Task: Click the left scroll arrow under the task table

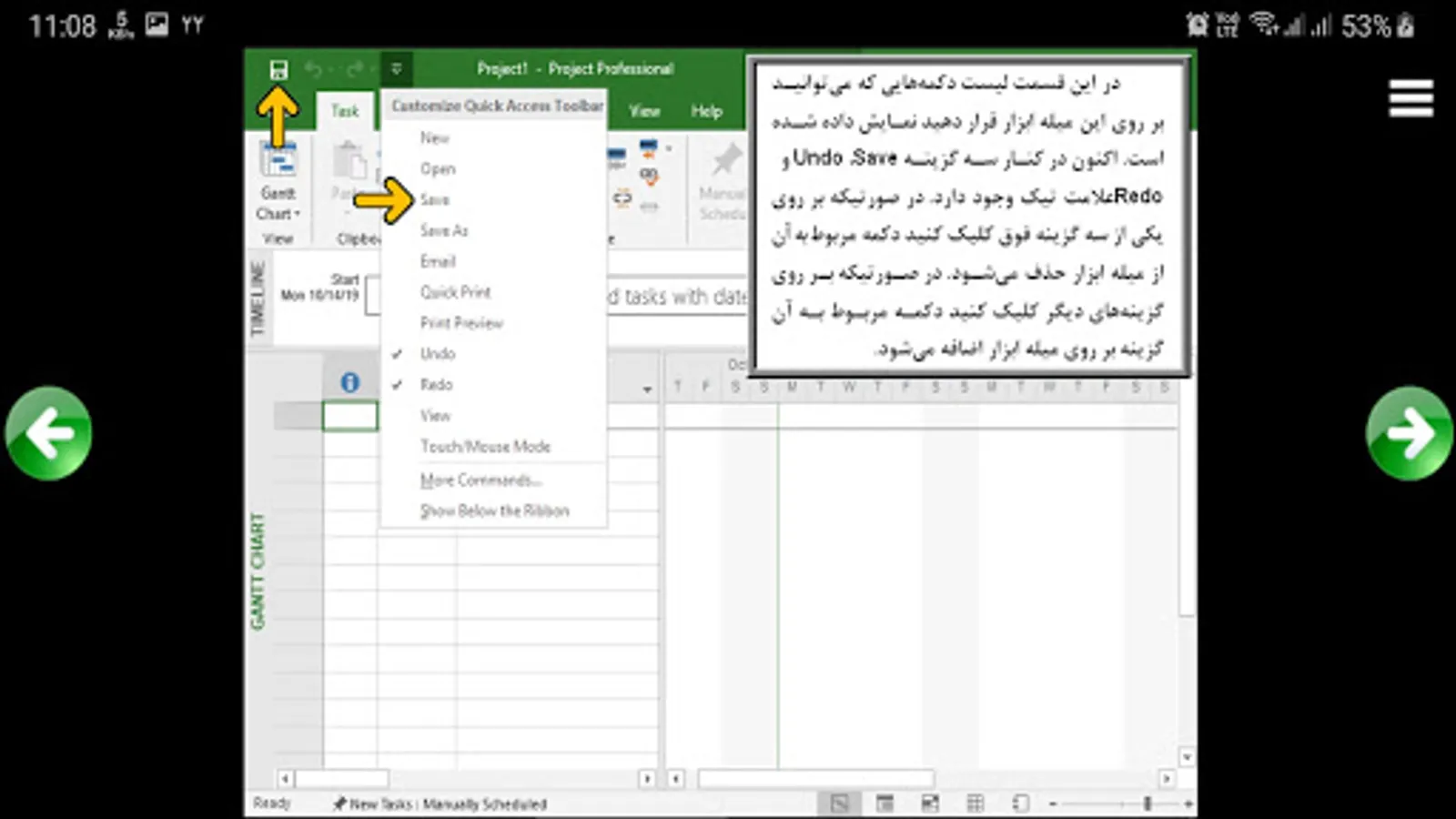Action: click(x=286, y=779)
